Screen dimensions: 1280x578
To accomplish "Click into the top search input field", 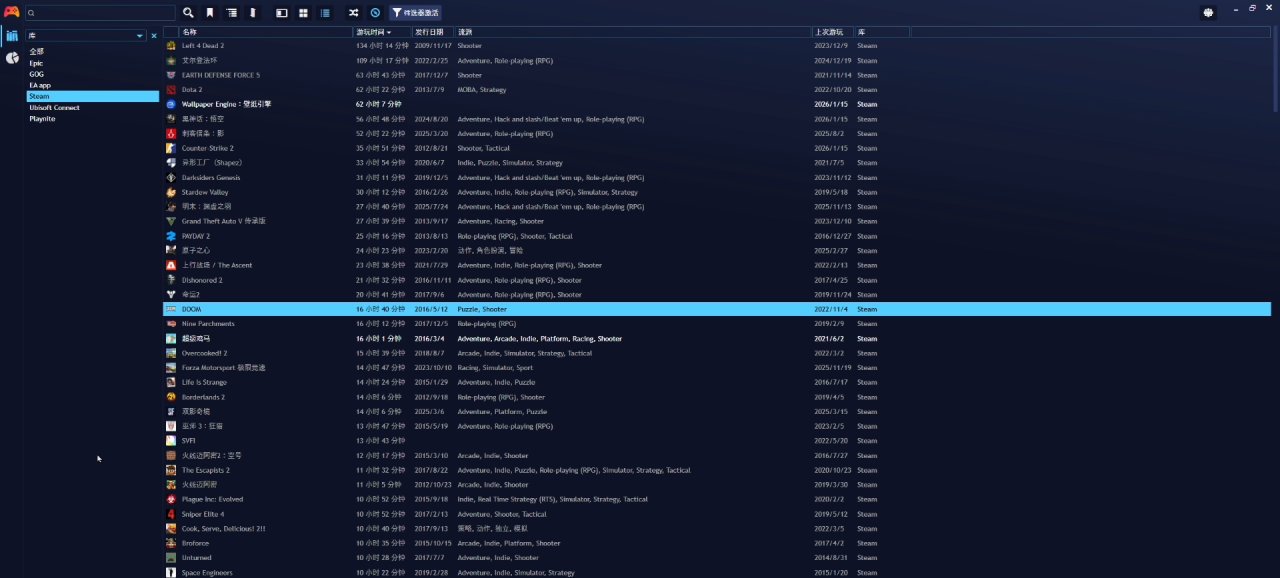I will tap(100, 13).
